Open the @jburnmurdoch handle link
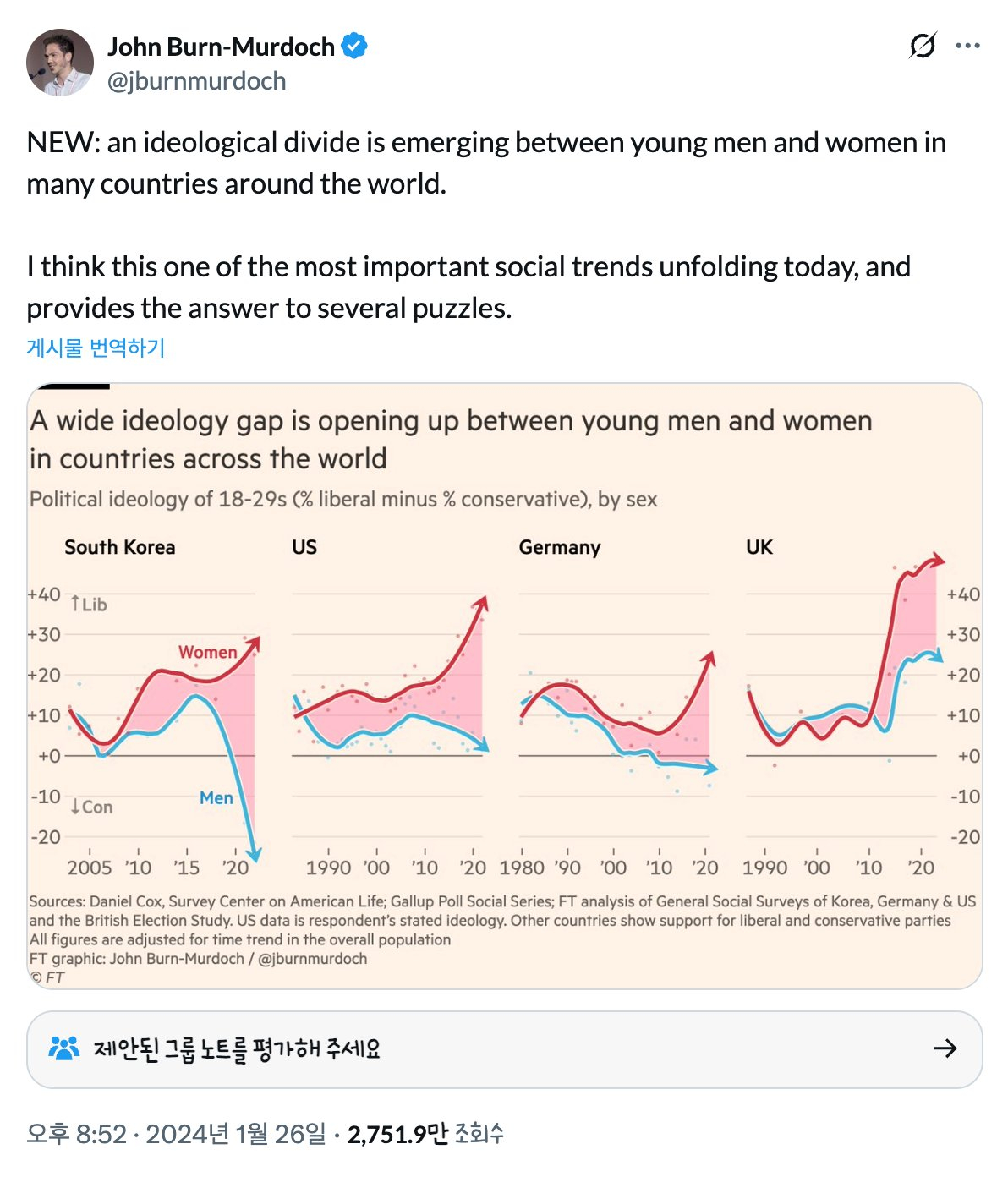Viewport: 1008px width, 1177px height. 196,81
